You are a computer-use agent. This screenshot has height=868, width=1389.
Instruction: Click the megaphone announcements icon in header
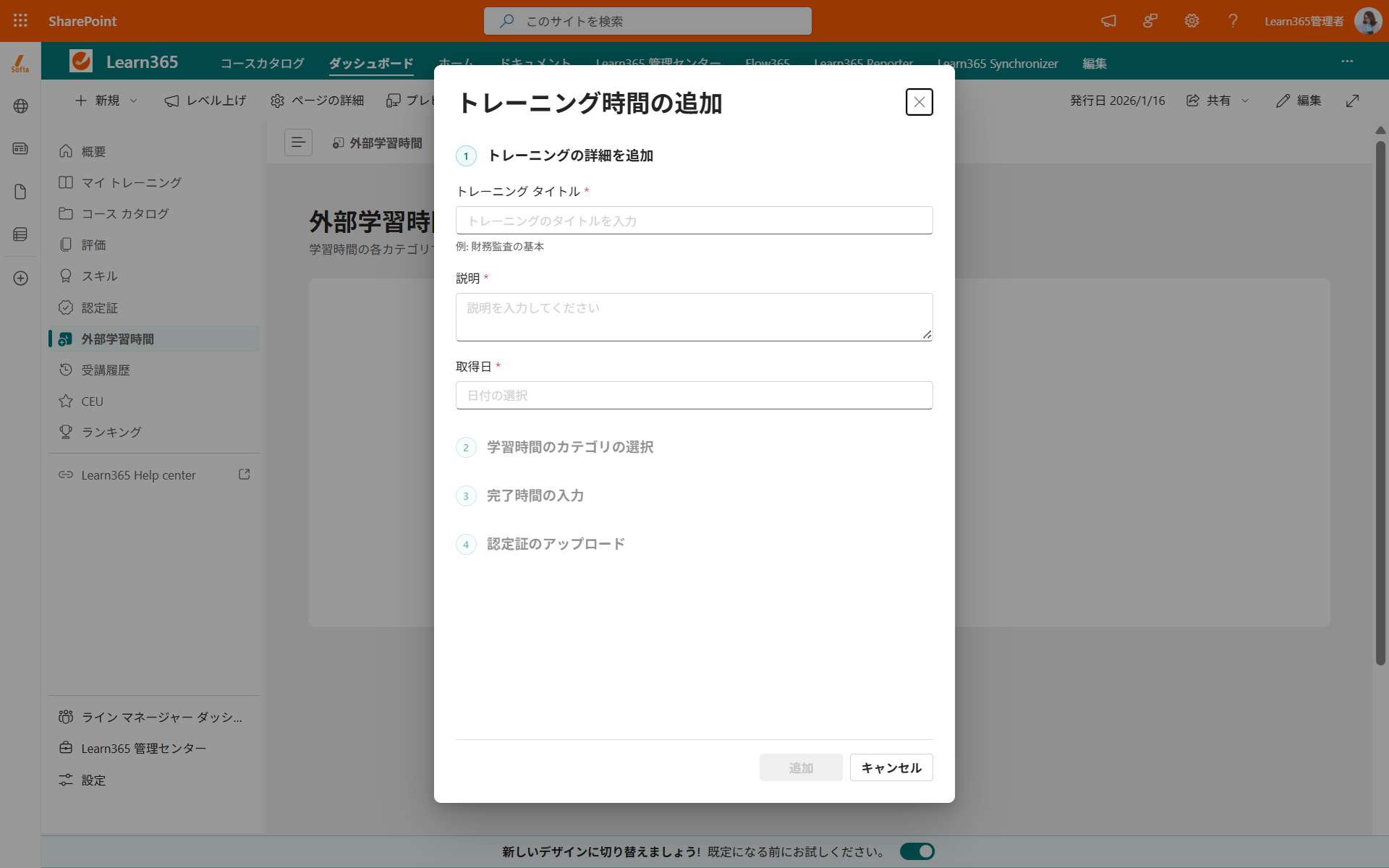coord(1108,21)
